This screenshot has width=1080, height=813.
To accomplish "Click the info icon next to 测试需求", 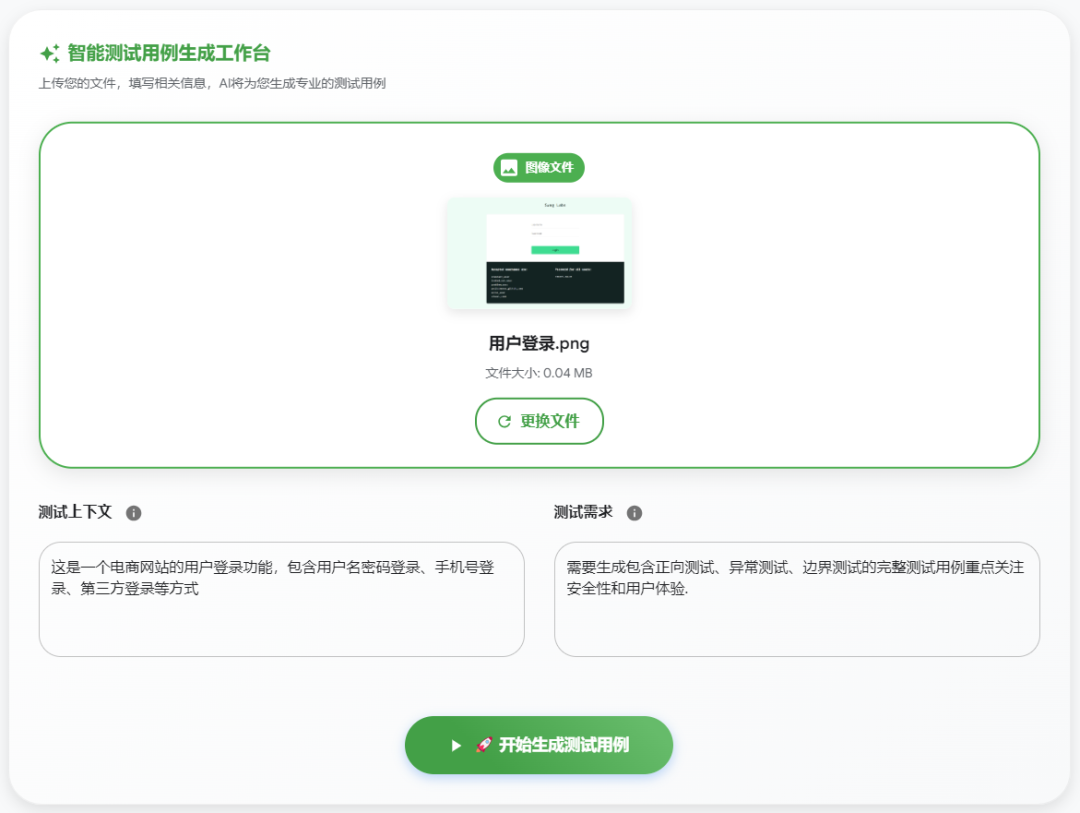I will point(634,513).
